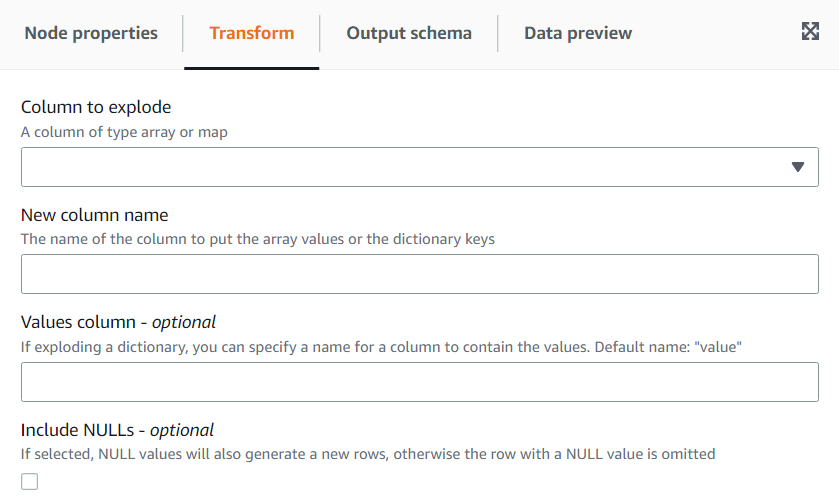This screenshot has height=503, width=839.
Task: Click the NULL values description under Include NULLs
Action: point(368,454)
